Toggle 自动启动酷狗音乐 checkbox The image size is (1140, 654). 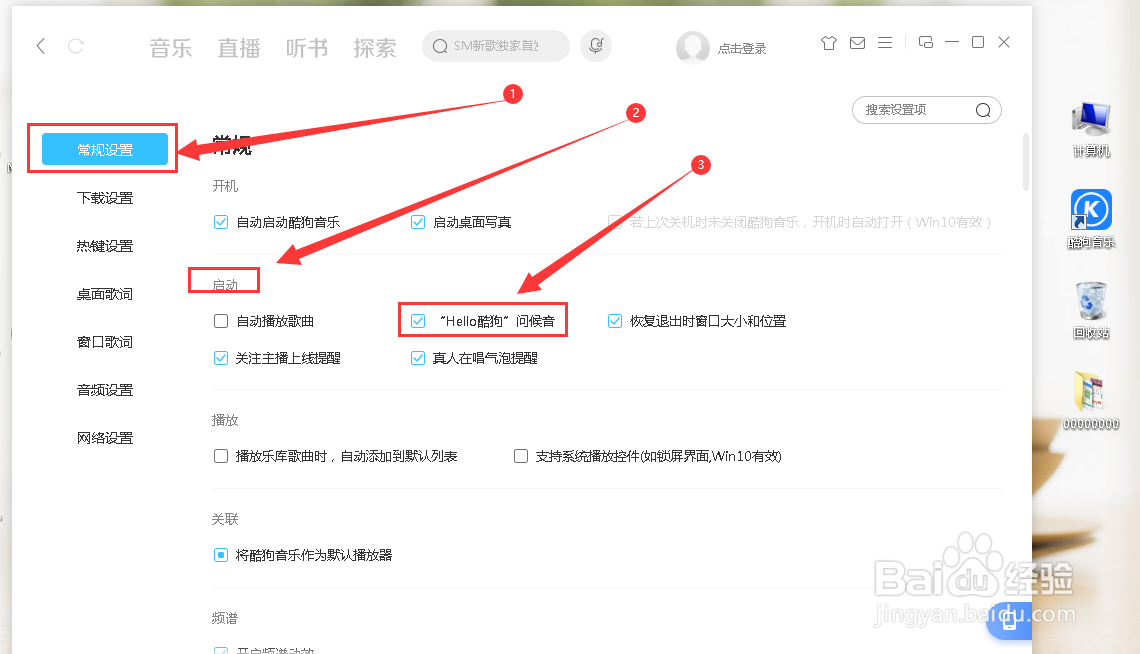221,222
